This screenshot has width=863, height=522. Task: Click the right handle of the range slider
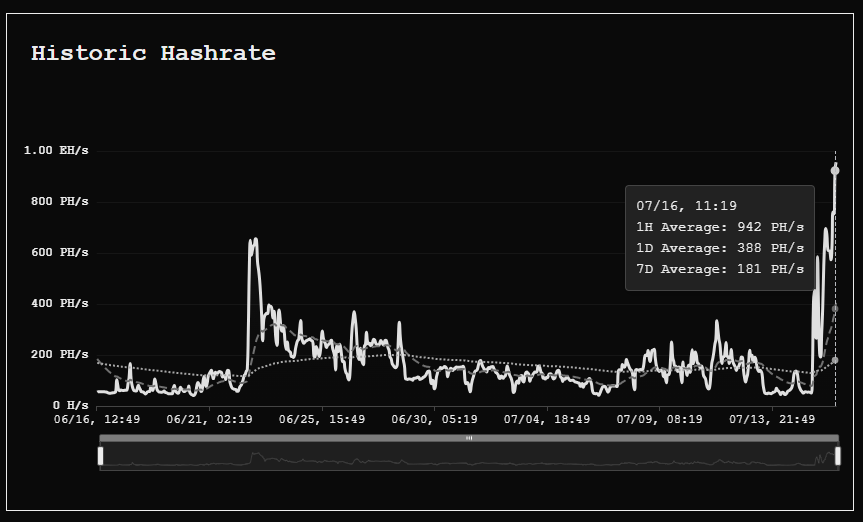pyautogui.click(x=838, y=456)
